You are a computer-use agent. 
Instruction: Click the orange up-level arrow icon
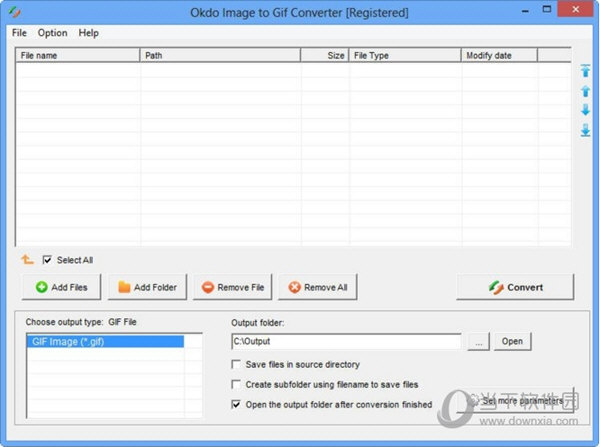[x=27, y=260]
